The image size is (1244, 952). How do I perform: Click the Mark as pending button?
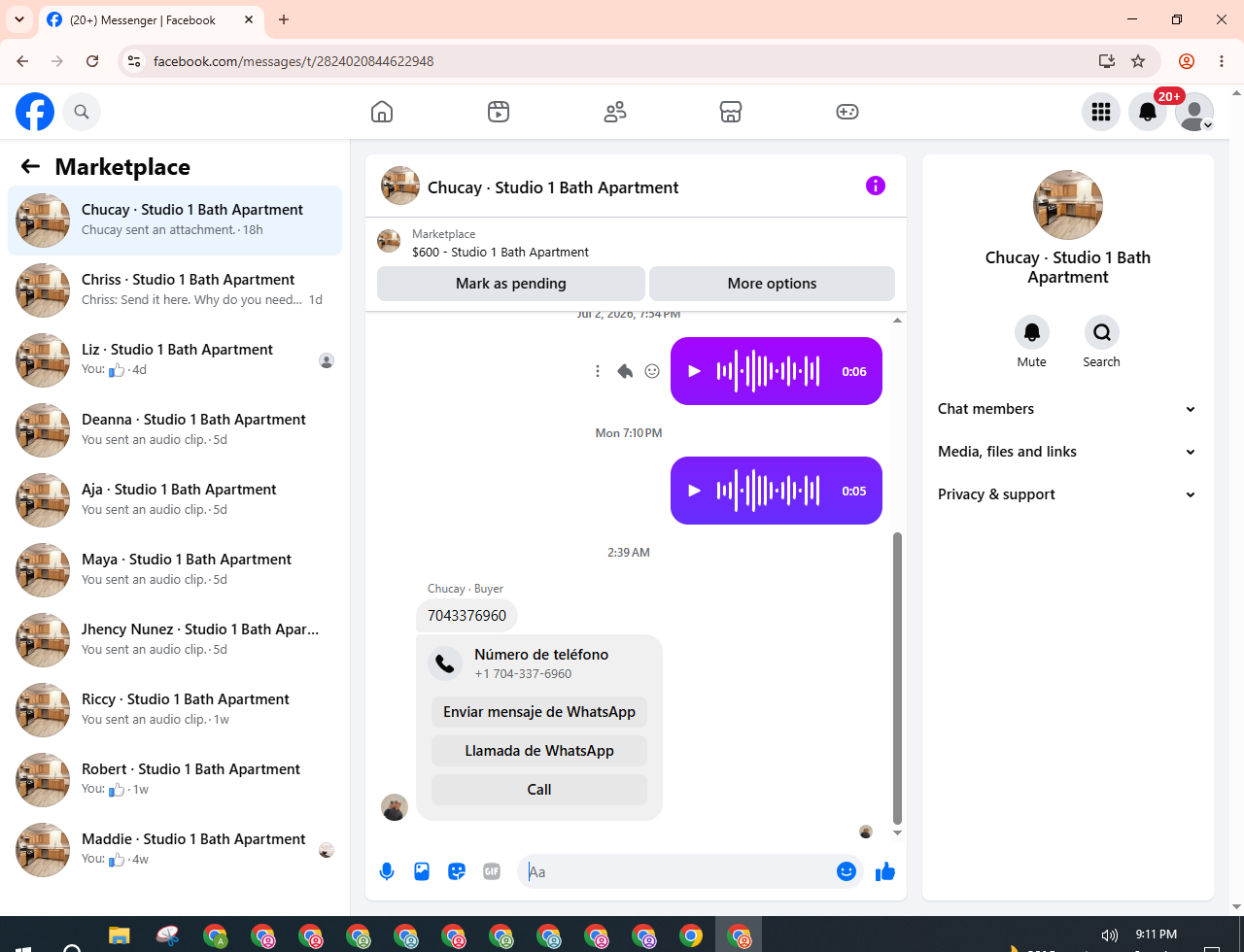click(x=511, y=284)
